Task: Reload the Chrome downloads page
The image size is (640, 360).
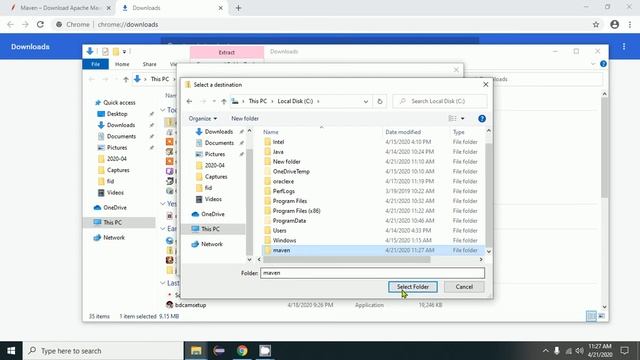Action: click(x=40, y=24)
